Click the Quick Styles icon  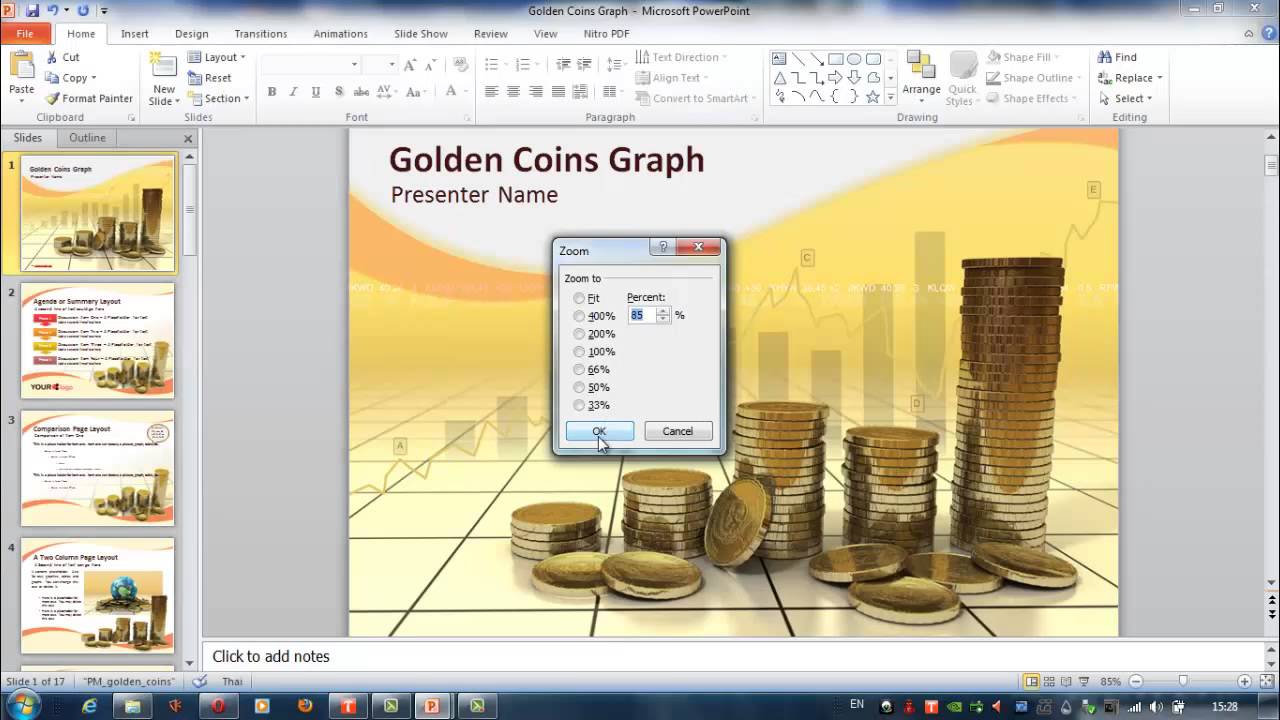[962, 66]
